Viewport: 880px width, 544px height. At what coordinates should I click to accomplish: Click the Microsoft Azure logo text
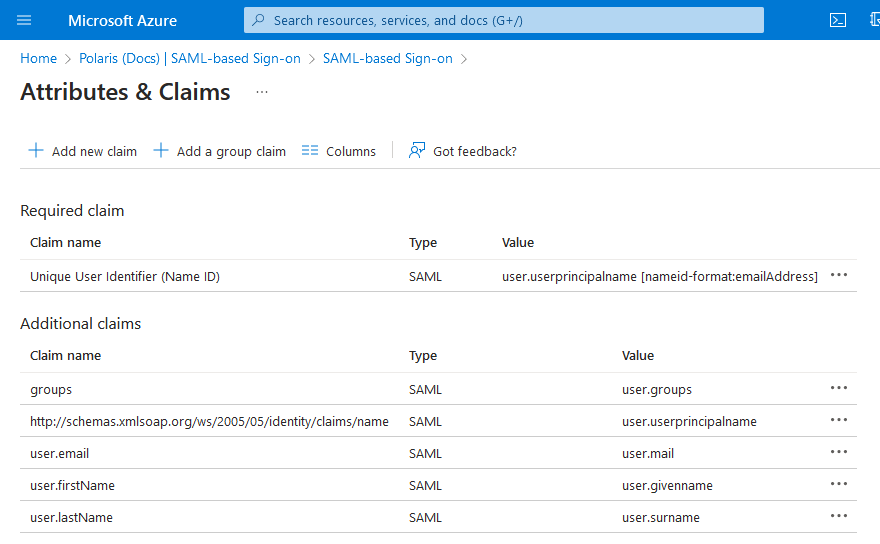tap(122, 20)
